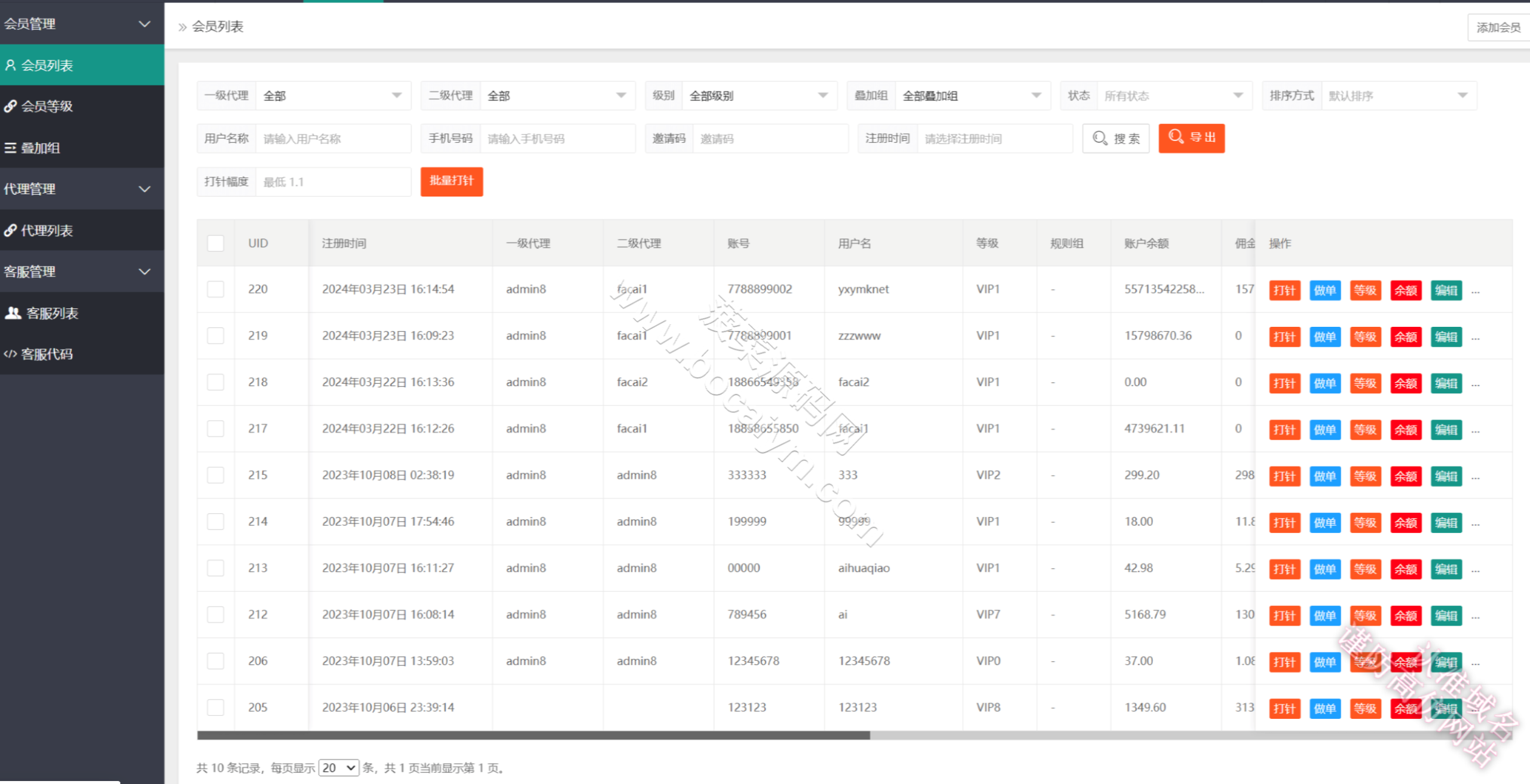
Task: Click 编辑 in the UID 214 row
Action: click(1446, 523)
